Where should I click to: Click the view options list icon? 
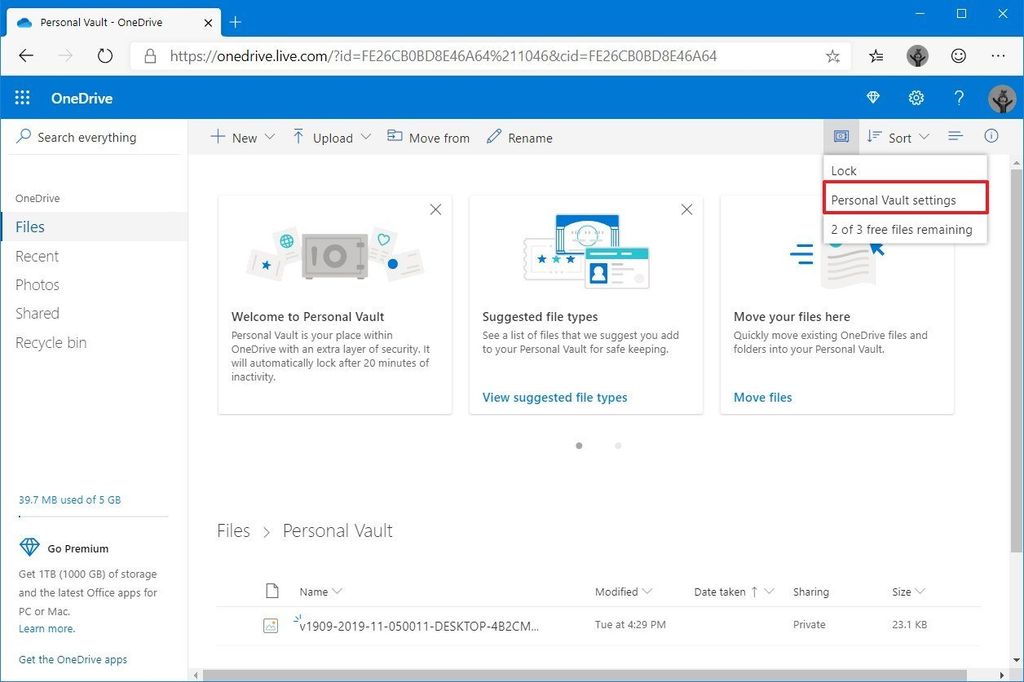coord(954,136)
